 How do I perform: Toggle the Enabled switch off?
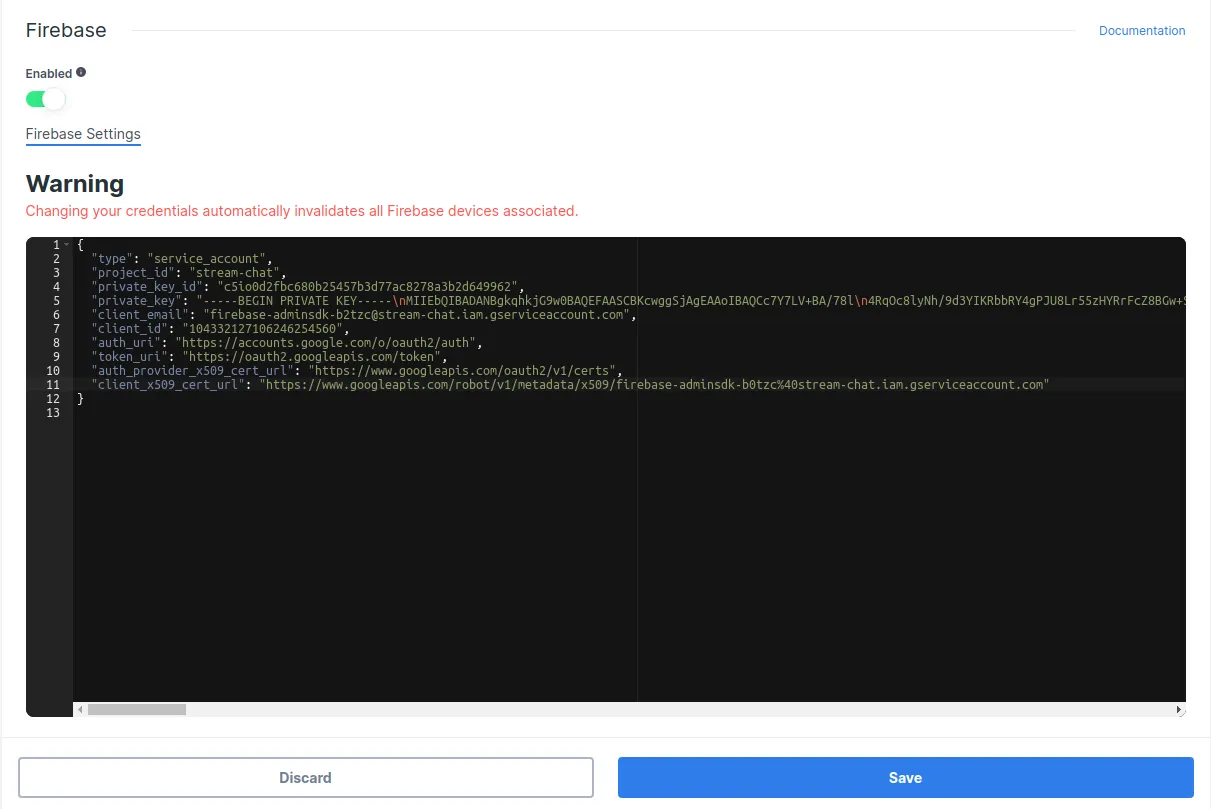46,99
